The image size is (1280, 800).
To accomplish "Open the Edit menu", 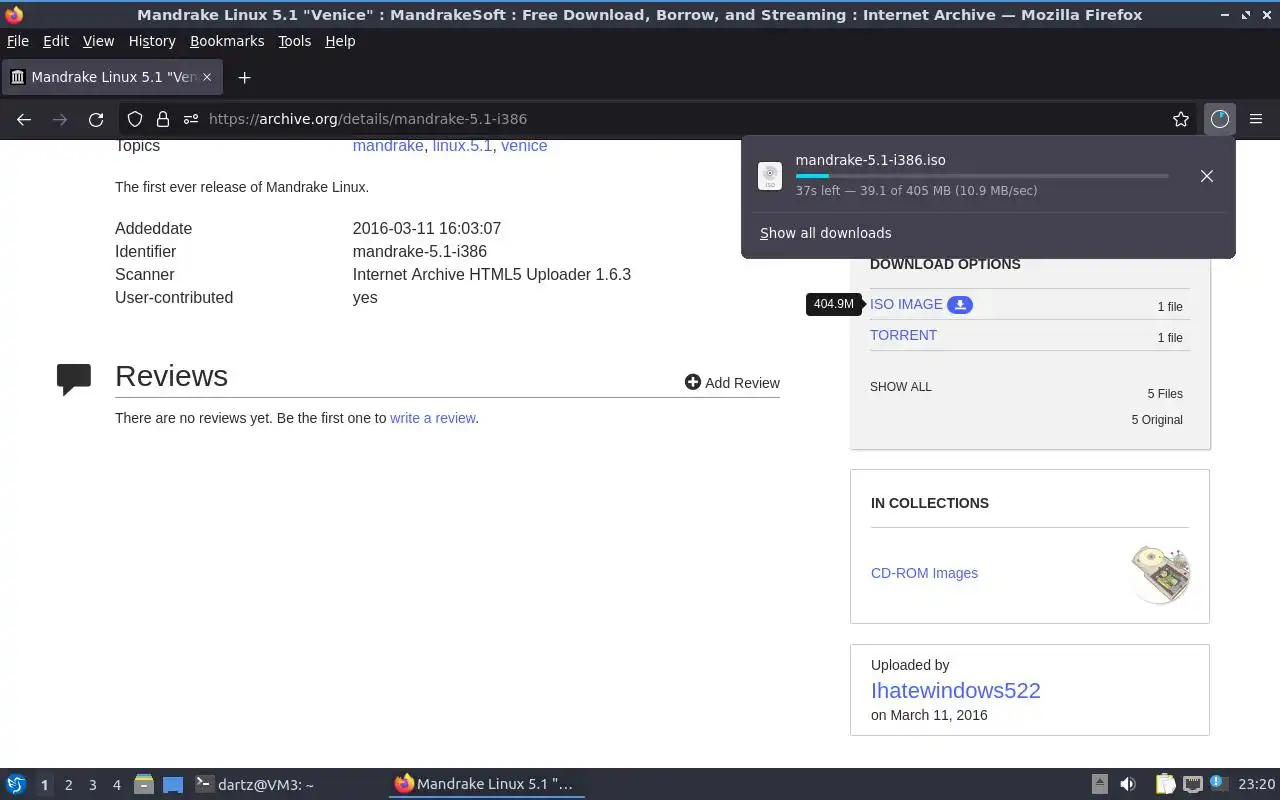I will coord(56,41).
